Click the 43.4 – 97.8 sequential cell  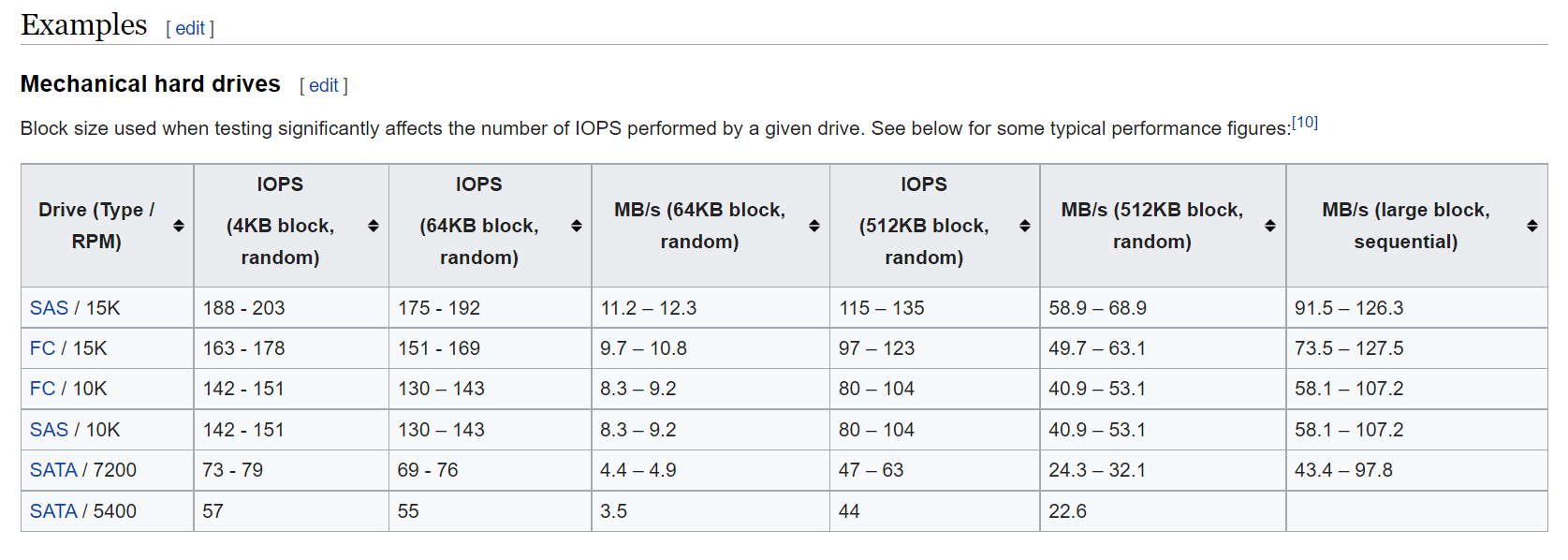click(1343, 470)
